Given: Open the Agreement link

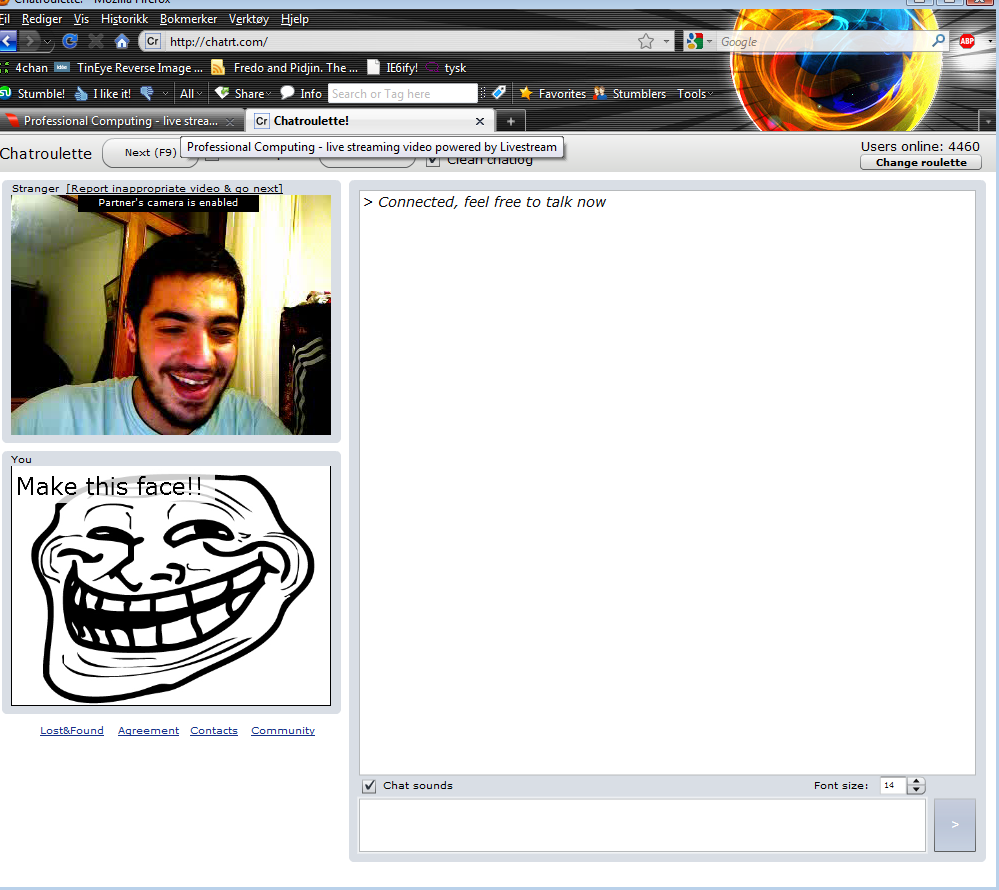Looking at the screenshot, I should click(148, 731).
